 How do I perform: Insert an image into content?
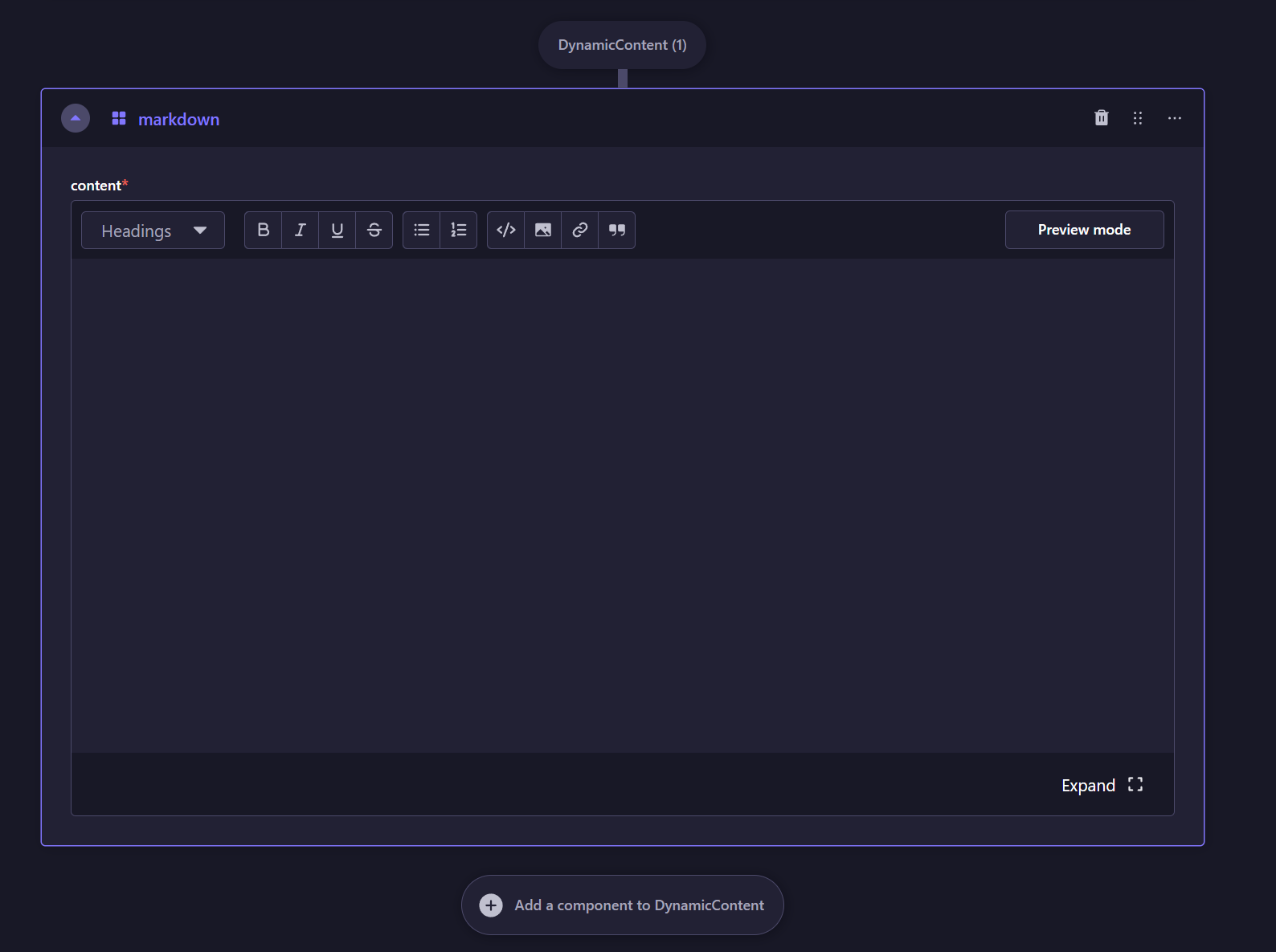click(x=542, y=231)
